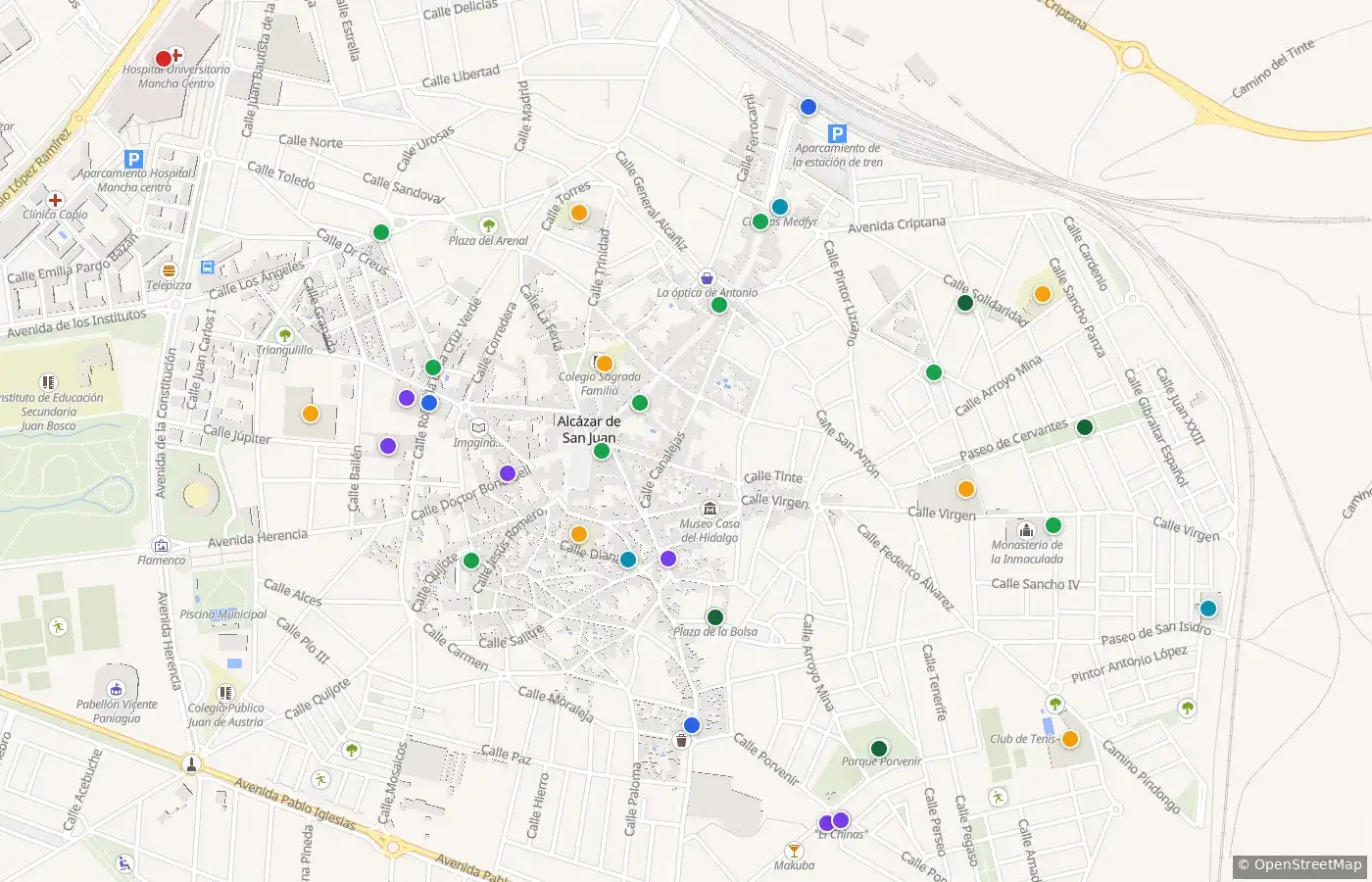Select the Calle Sancho IV street label

(x=1035, y=584)
